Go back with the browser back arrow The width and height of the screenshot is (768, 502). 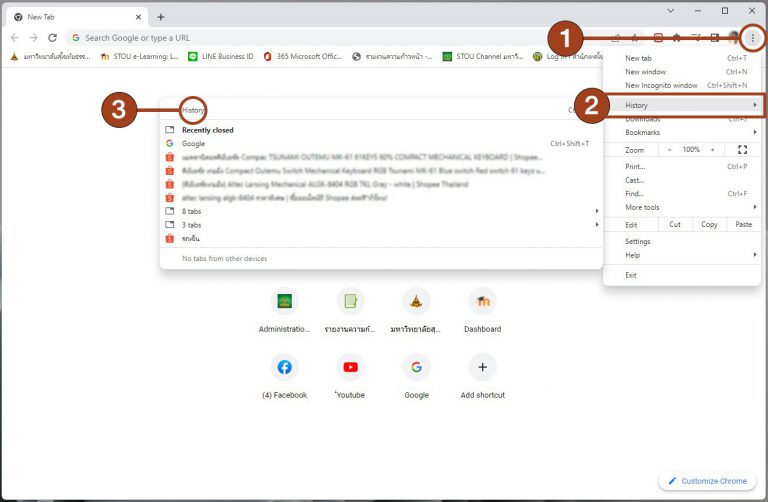pyautogui.click(x=15, y=38)
